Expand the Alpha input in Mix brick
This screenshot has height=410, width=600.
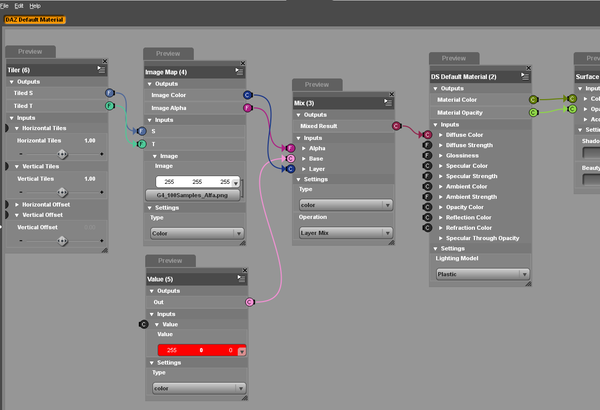[x=304, y=148]
